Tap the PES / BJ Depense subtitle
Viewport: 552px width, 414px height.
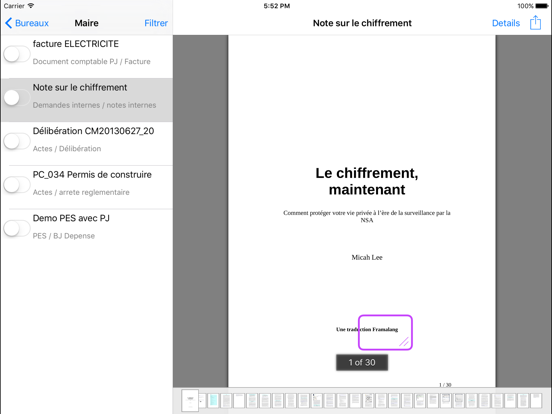coord(64,236)
